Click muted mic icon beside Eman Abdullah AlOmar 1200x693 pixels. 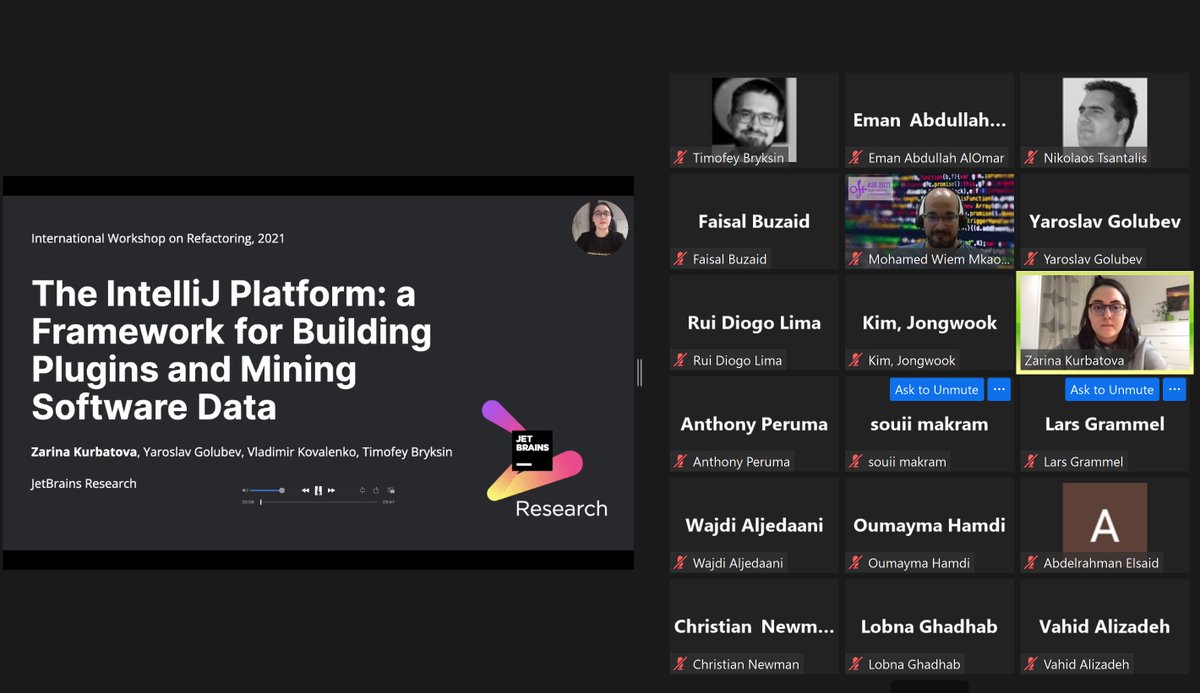click(856, 157)
